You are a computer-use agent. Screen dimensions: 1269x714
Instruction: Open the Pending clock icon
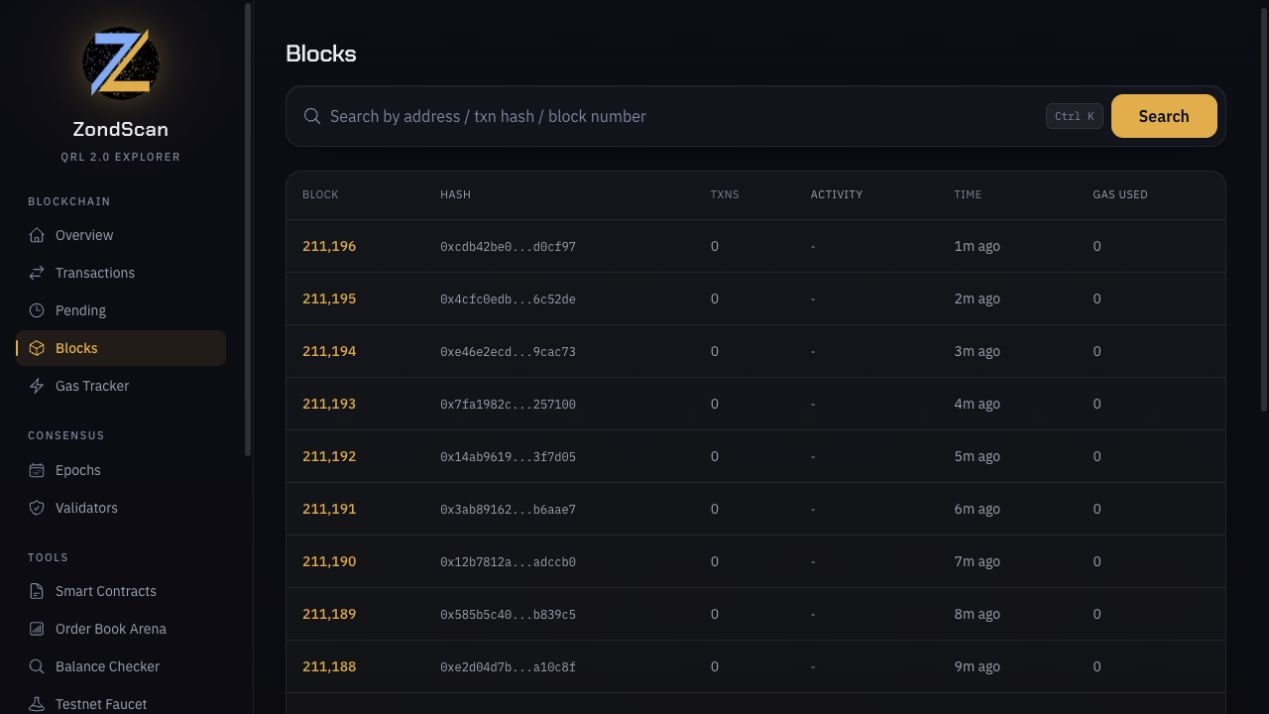[37, 311]
